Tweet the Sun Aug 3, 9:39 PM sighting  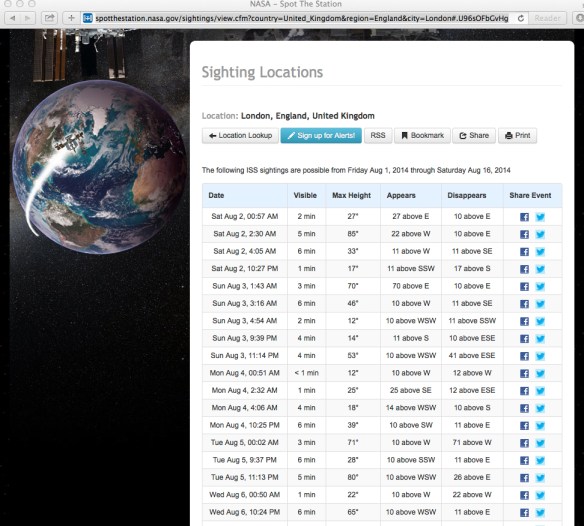[x=540, y=339]
